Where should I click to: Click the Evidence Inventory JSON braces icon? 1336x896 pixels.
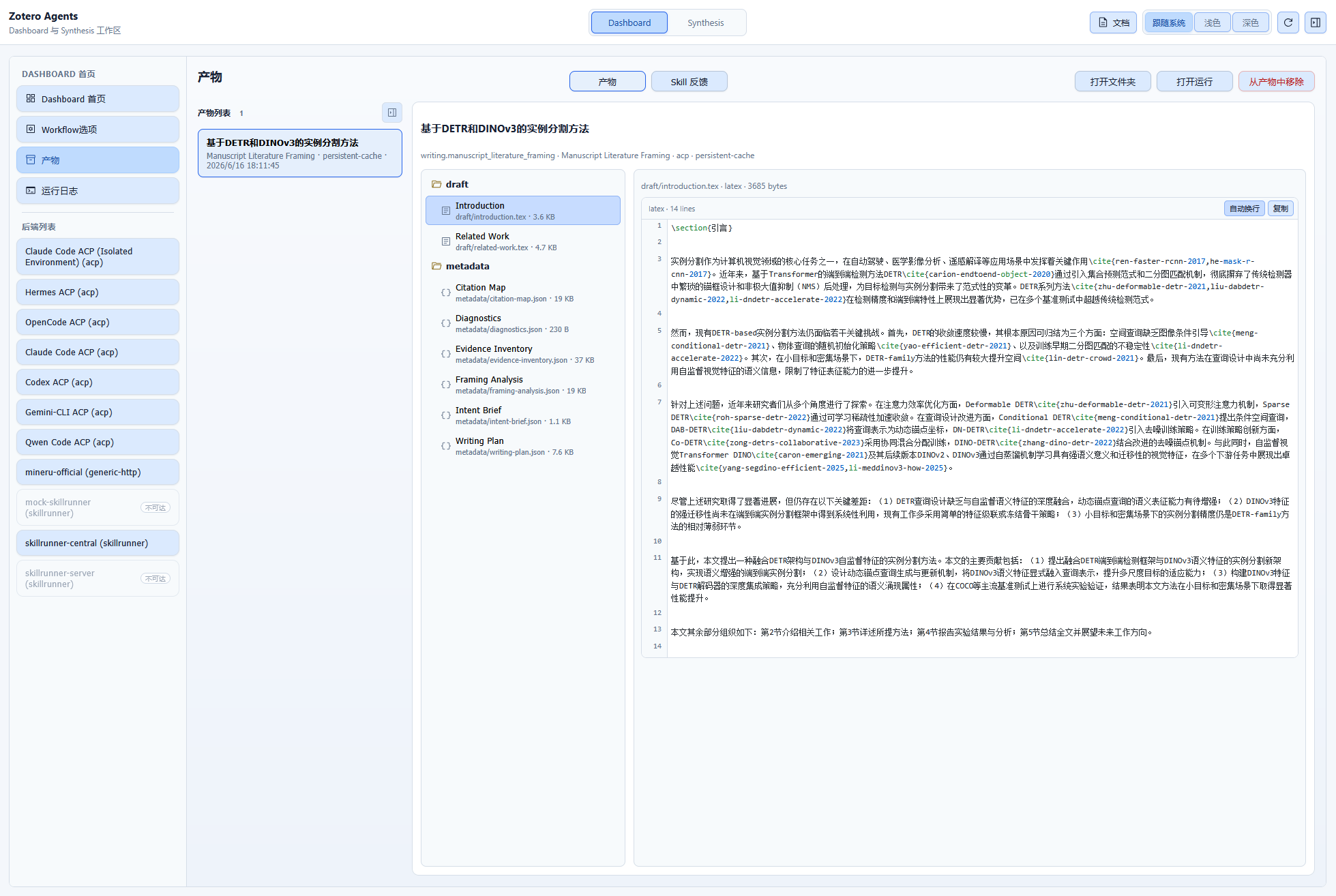tap(445, 354)
